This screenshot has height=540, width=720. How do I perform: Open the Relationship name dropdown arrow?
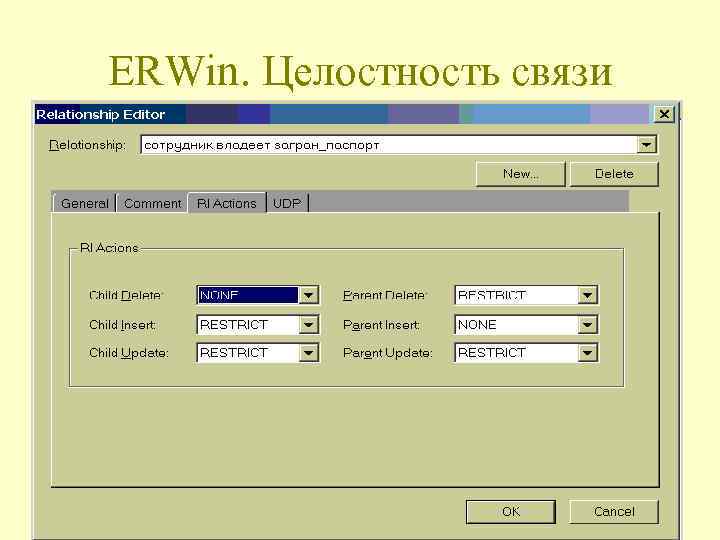tap(646, 145)
